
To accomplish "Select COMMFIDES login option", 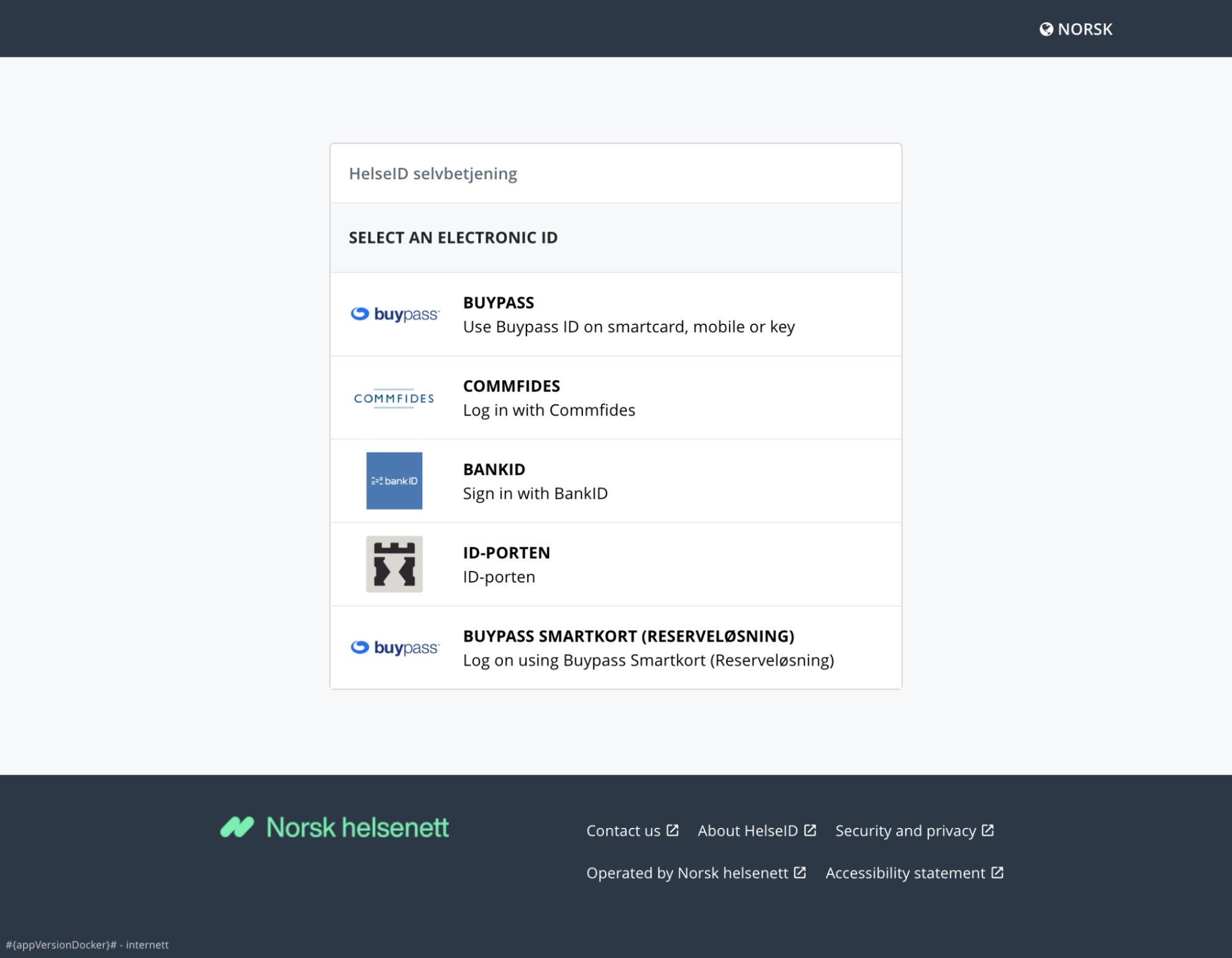I will [616, 398].
